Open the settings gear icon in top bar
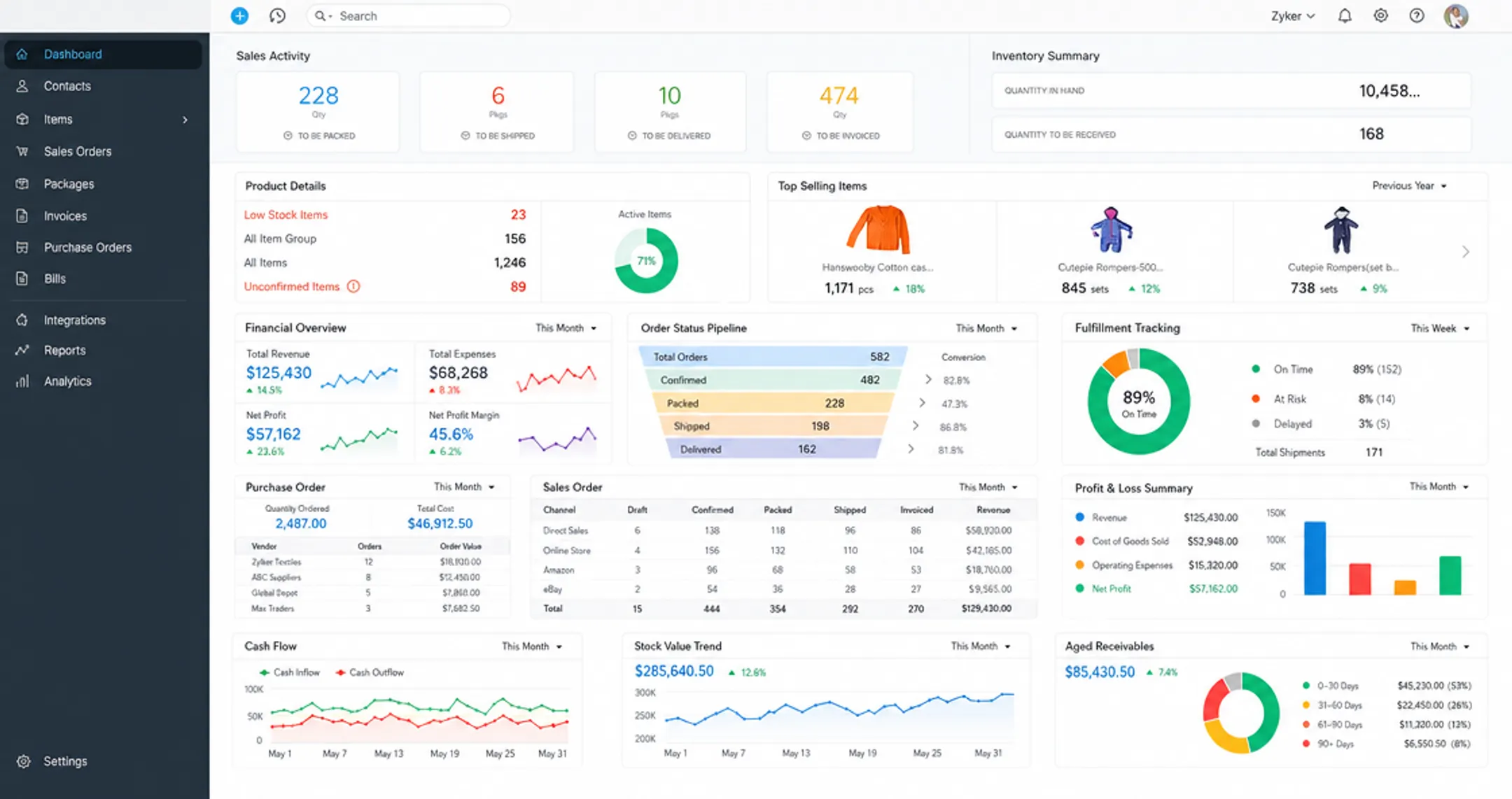This screenshot has height=799, width=1512. click(1380, 15)
